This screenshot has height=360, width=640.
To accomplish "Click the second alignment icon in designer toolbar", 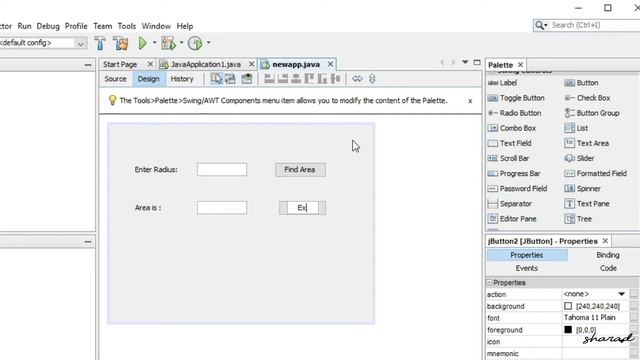I will [x=283, y=79].
